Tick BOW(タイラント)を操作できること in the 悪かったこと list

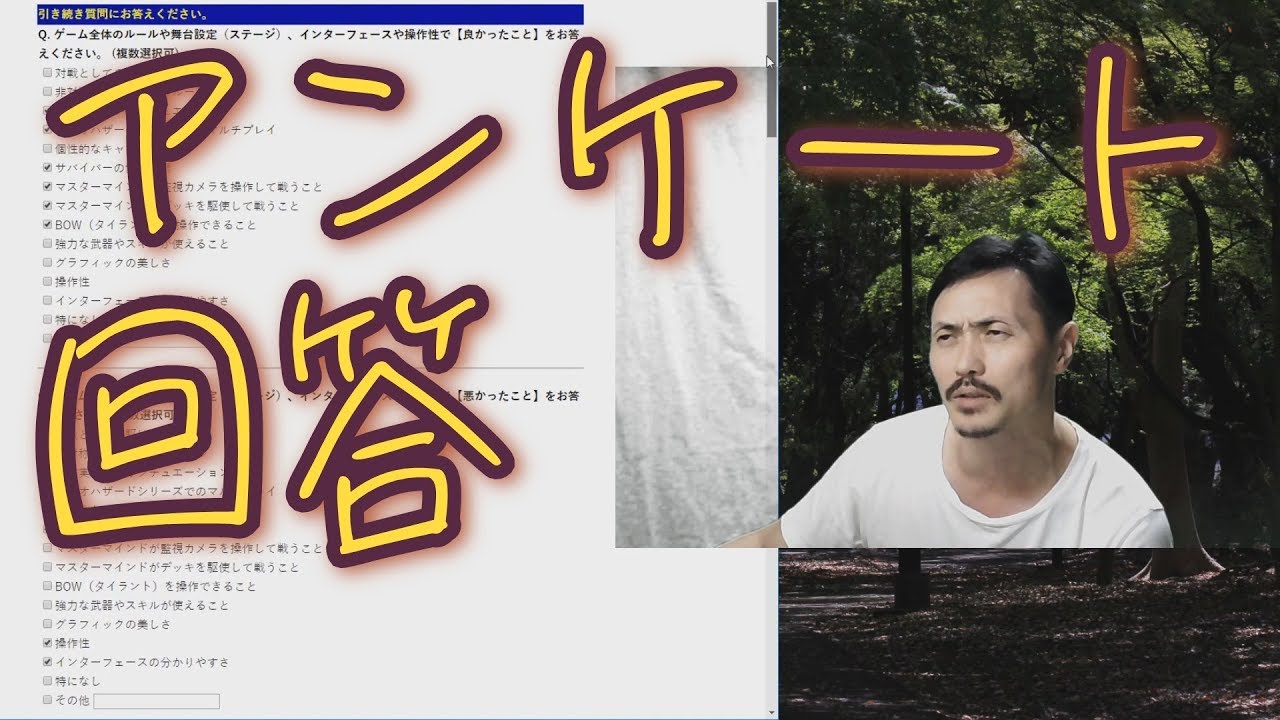[47, 586]
